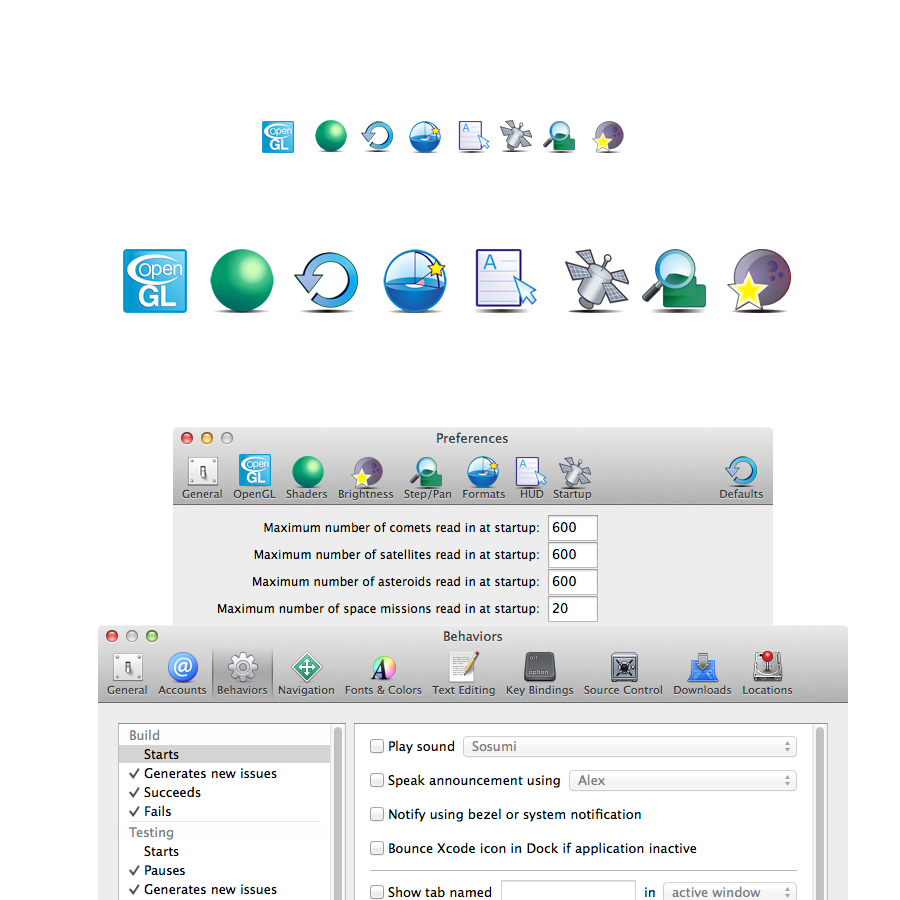Click the large purple moon with star icon
Viewport: 900px width, 900px height.
(x=759, y=280)
